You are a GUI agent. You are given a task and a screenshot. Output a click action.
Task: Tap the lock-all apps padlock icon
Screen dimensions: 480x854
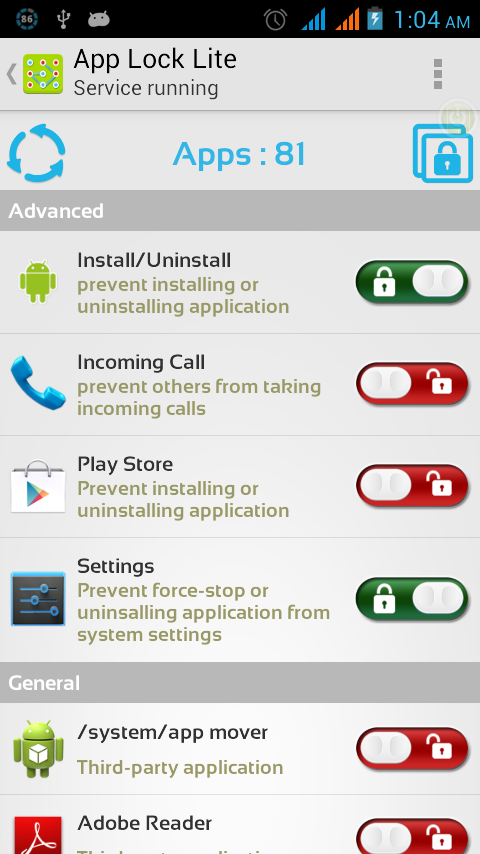coord(442,153)
